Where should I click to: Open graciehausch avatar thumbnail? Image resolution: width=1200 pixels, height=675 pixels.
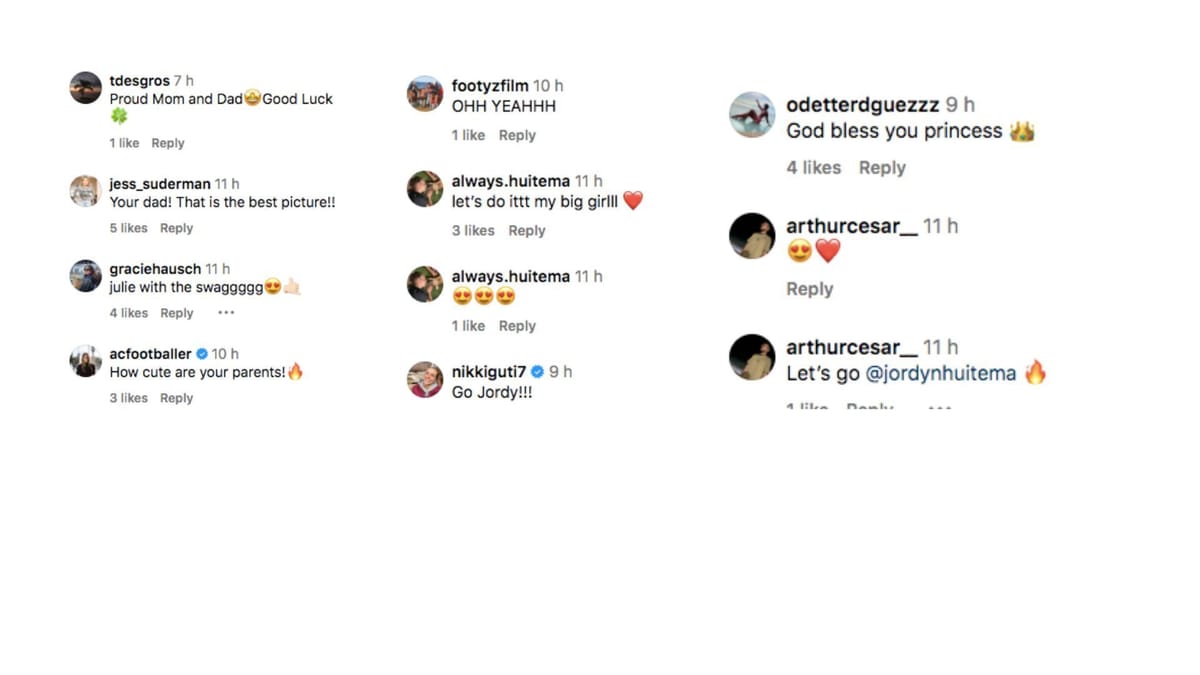tap(86, 276)
